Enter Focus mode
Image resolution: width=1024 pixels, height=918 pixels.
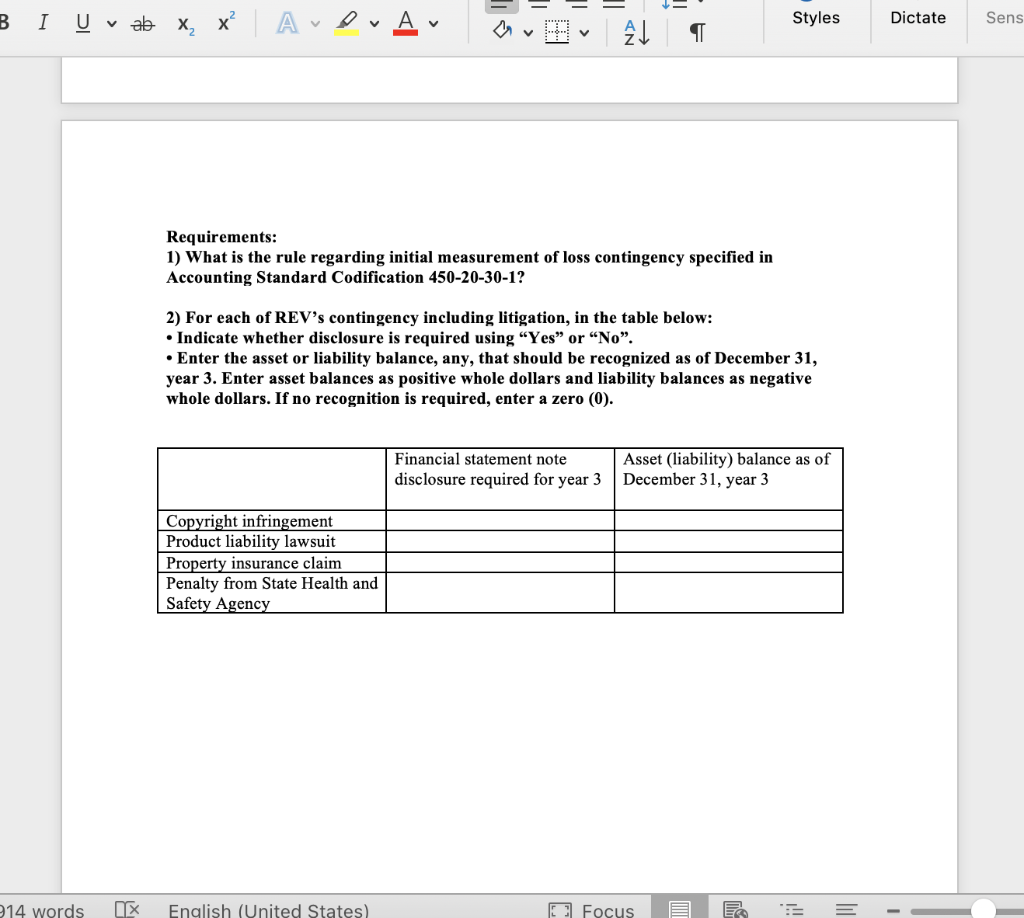pyautogui.click(x=592, y=910)
